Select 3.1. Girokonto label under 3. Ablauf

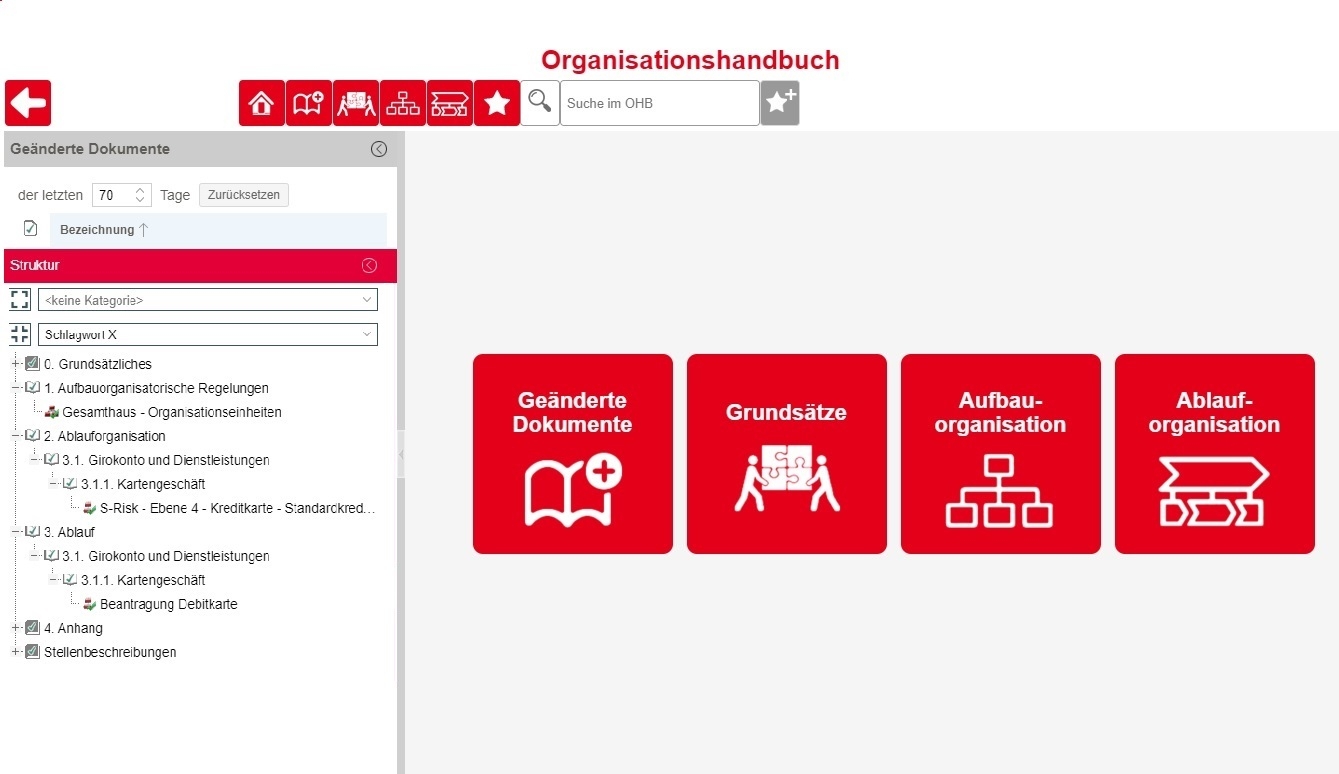(x=166, y=556)
